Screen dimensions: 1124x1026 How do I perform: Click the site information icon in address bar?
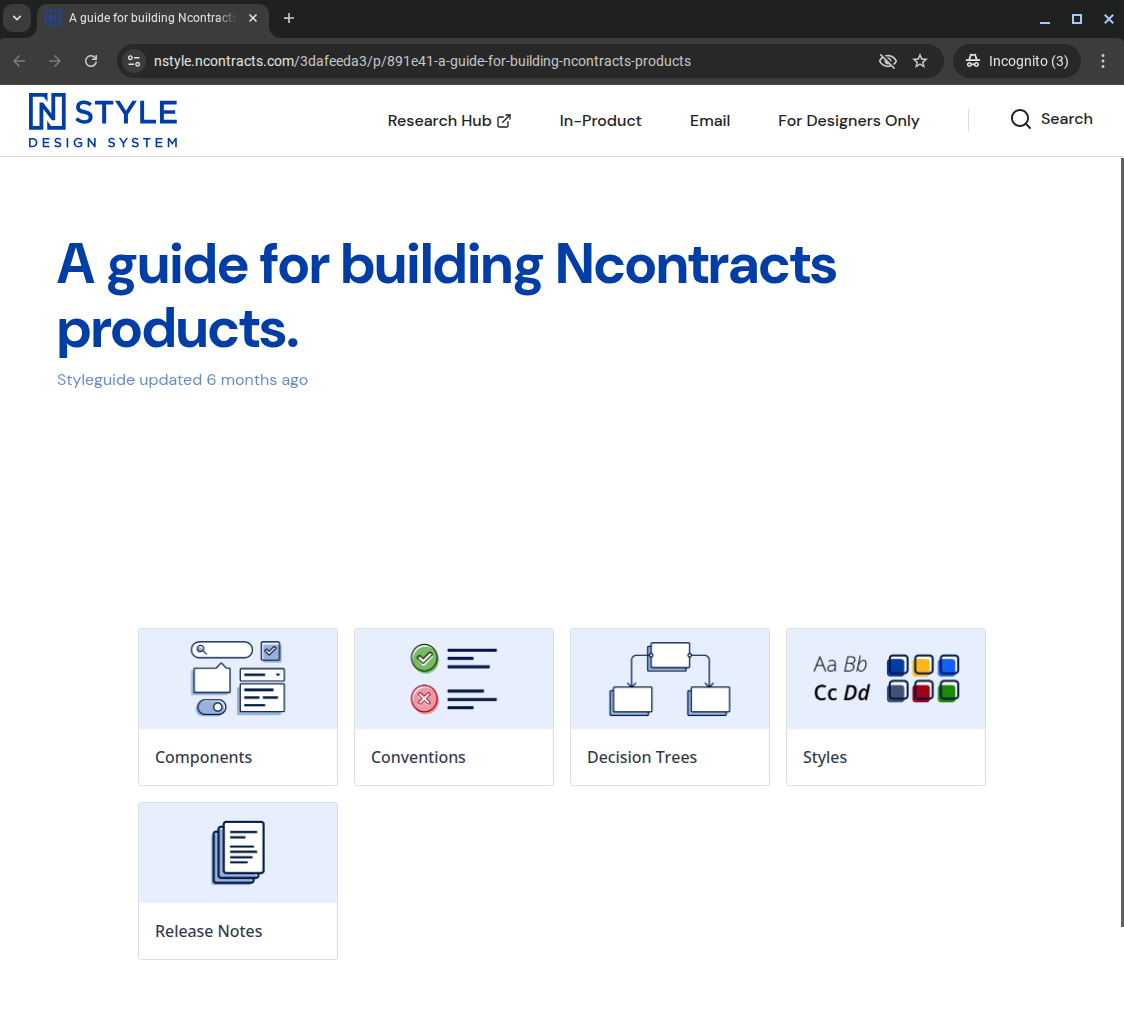click(x=134, y=61)
